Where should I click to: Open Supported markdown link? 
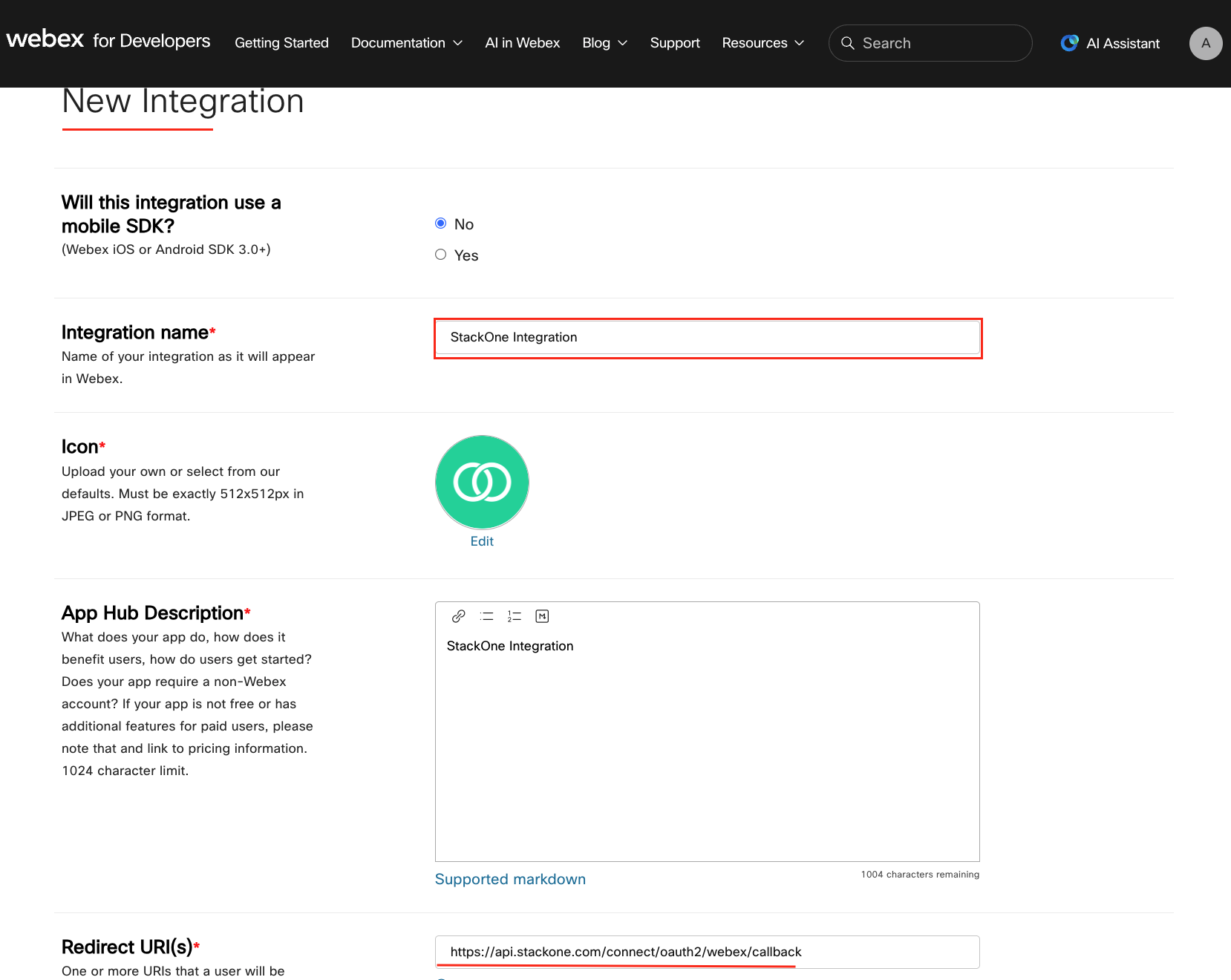coord(510,879)
